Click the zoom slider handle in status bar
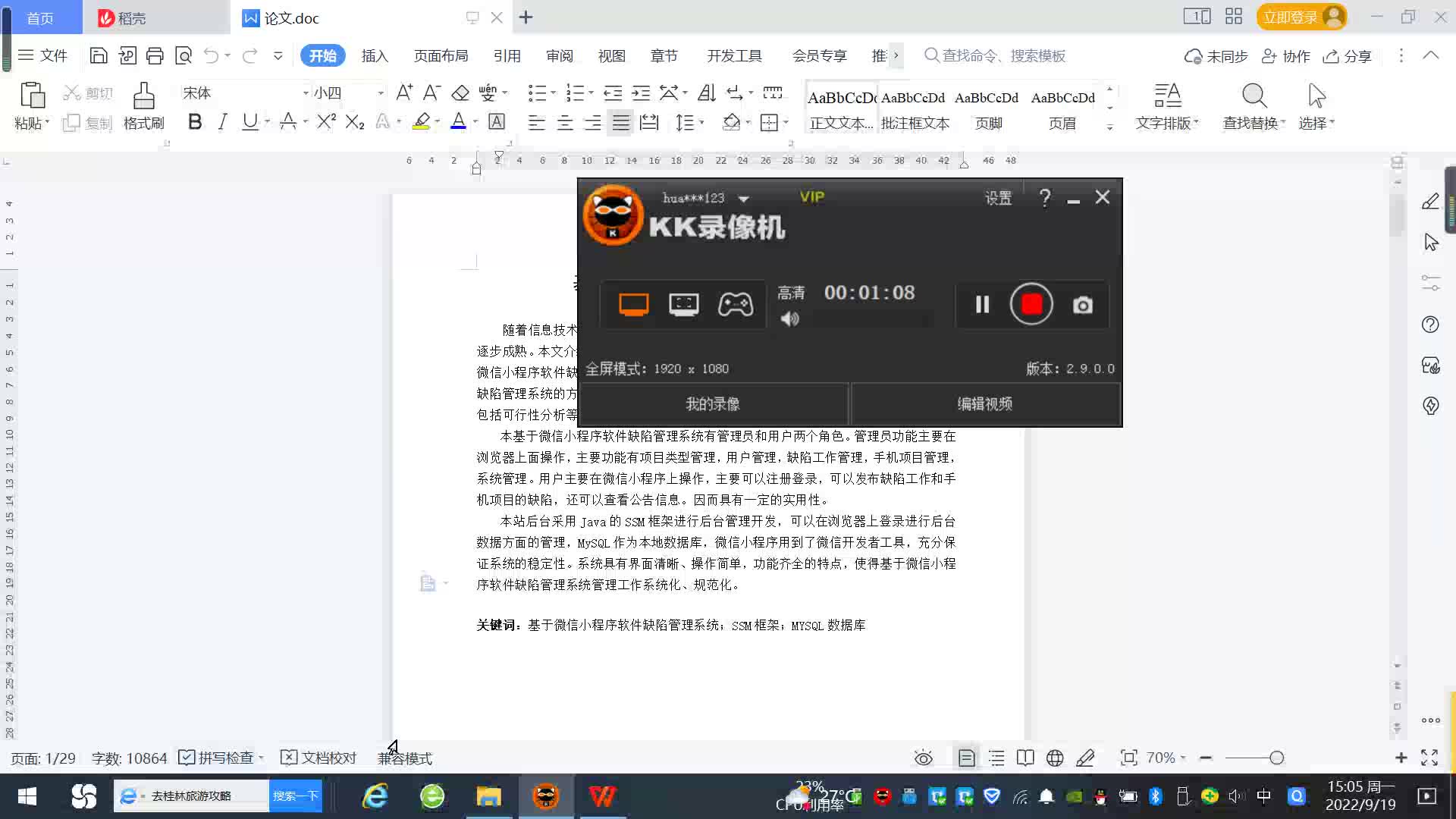 click(x=1276, y=758)
